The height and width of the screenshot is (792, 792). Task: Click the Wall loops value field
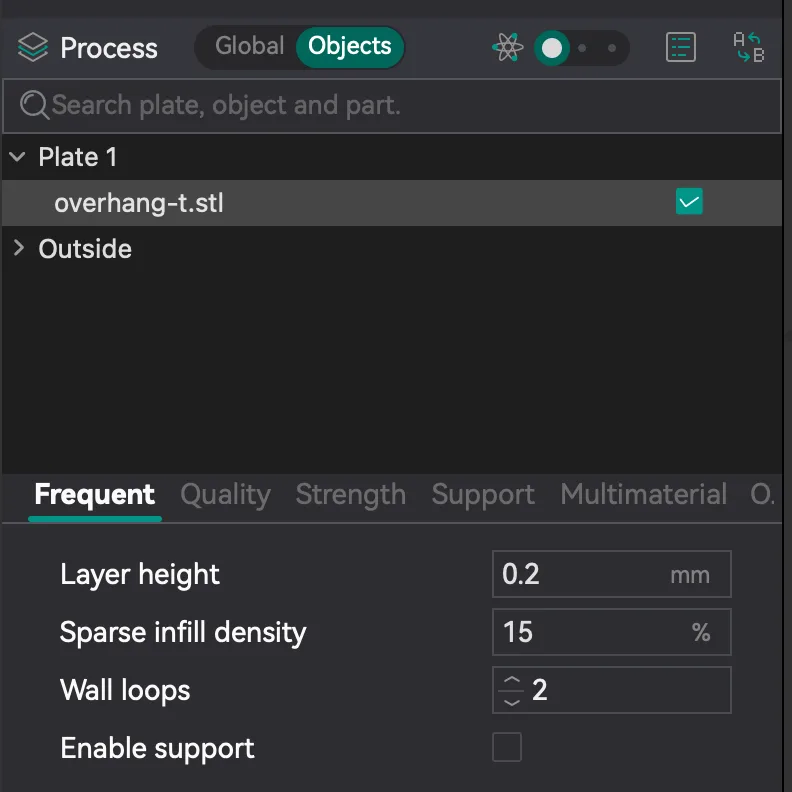612,690
